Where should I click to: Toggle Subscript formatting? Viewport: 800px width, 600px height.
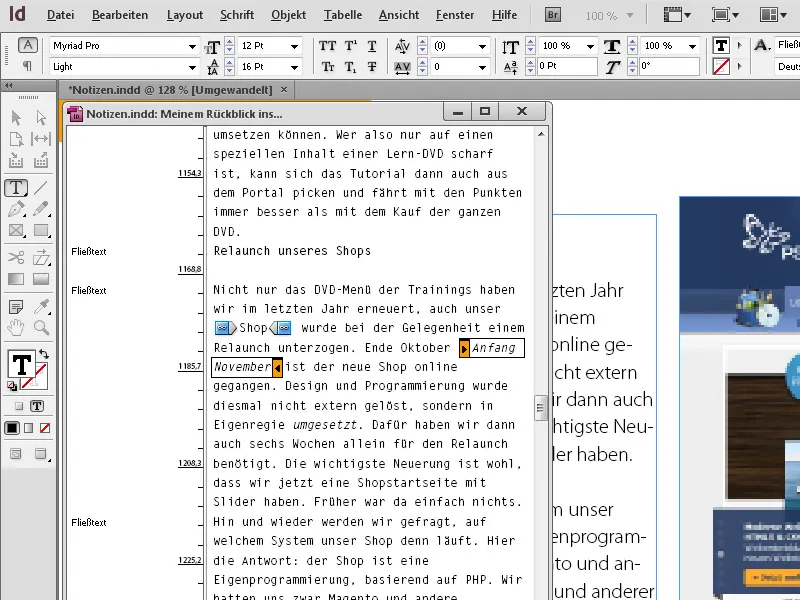pos(351,67)
